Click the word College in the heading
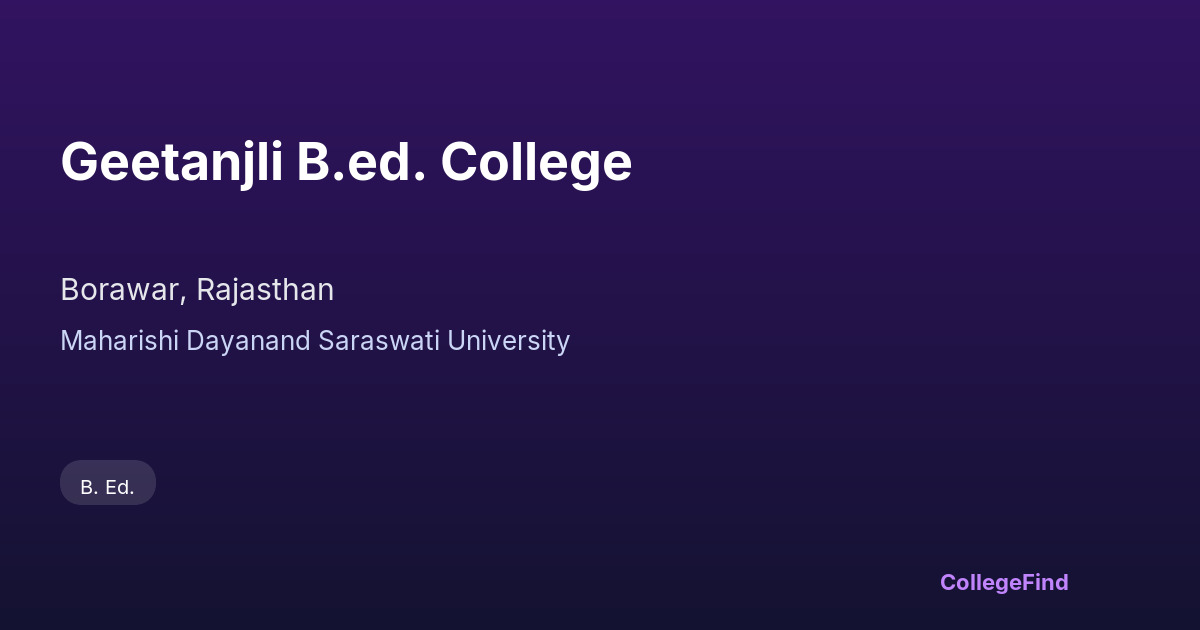The image size is (1200, 630). 536,162
